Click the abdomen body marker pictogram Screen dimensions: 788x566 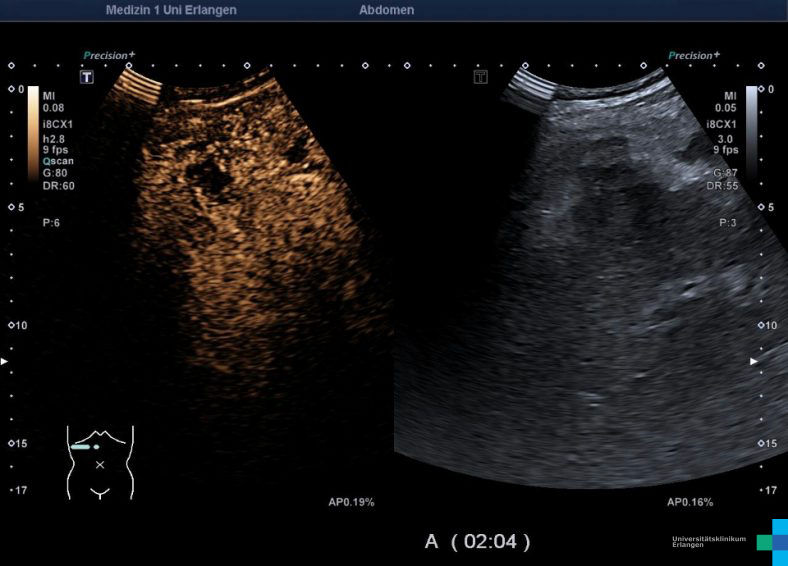100,462
